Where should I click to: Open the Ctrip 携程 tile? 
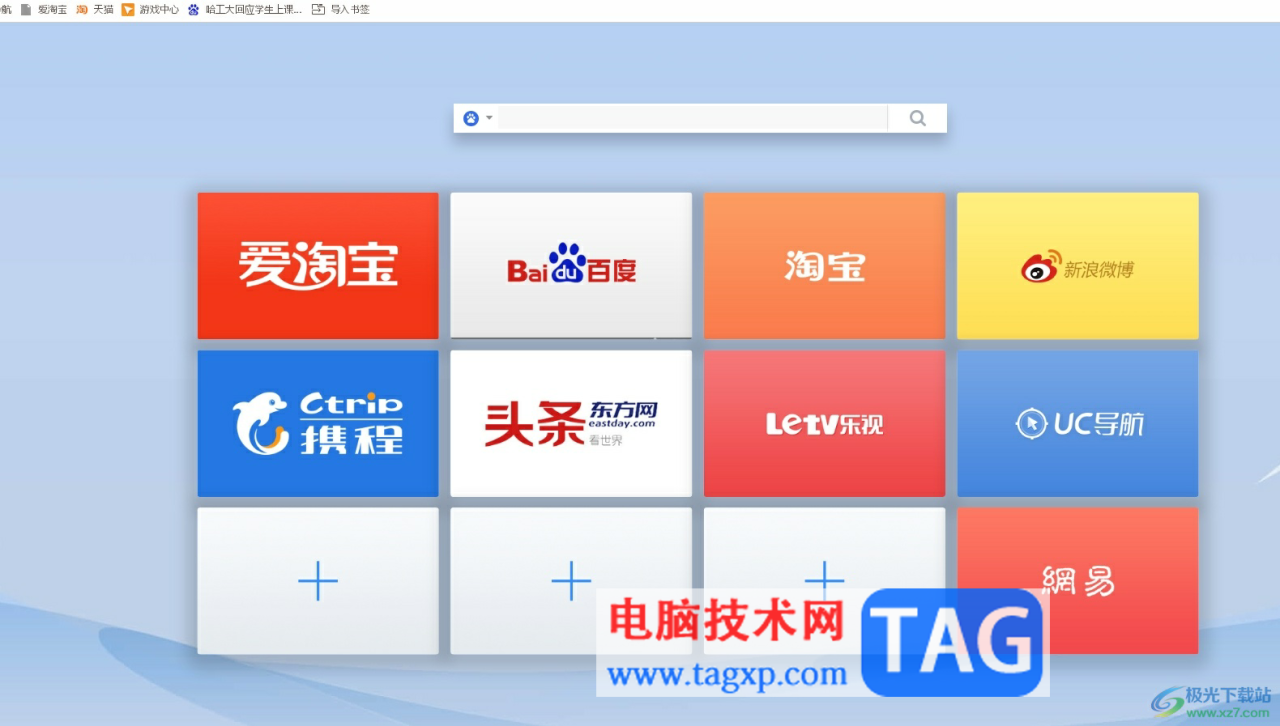[x=318, y=423]
